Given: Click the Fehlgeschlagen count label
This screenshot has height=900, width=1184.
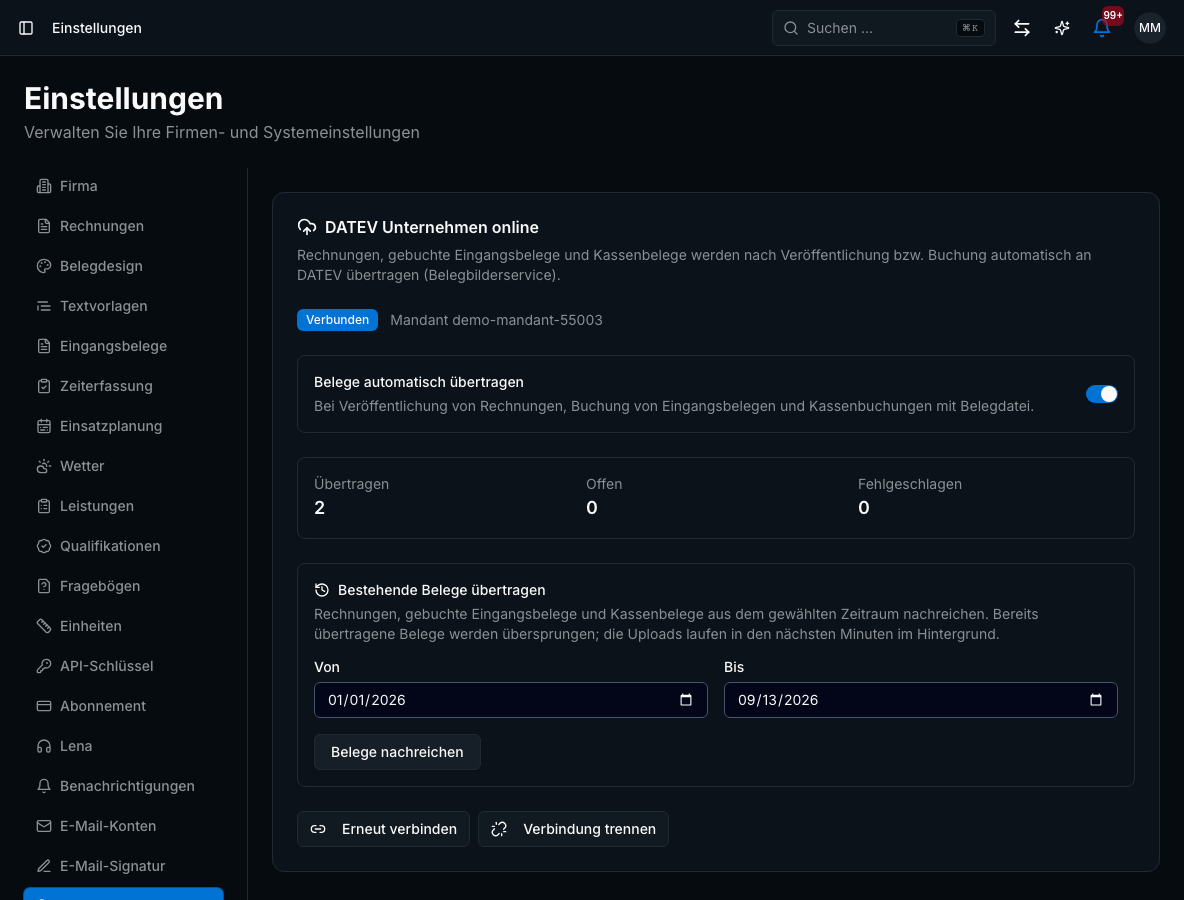Looking at the screenshot, I should (x=910, y=484).
